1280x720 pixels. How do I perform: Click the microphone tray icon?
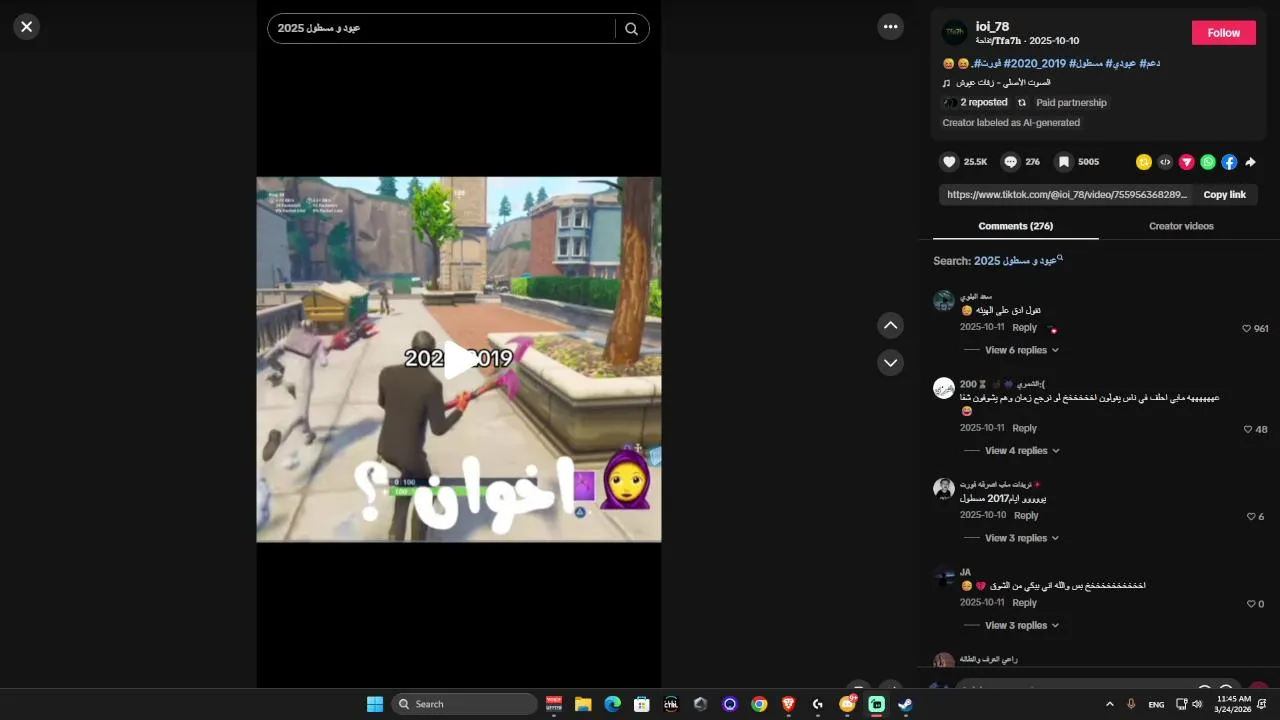pyautogui.click(x=1131, y=704)
